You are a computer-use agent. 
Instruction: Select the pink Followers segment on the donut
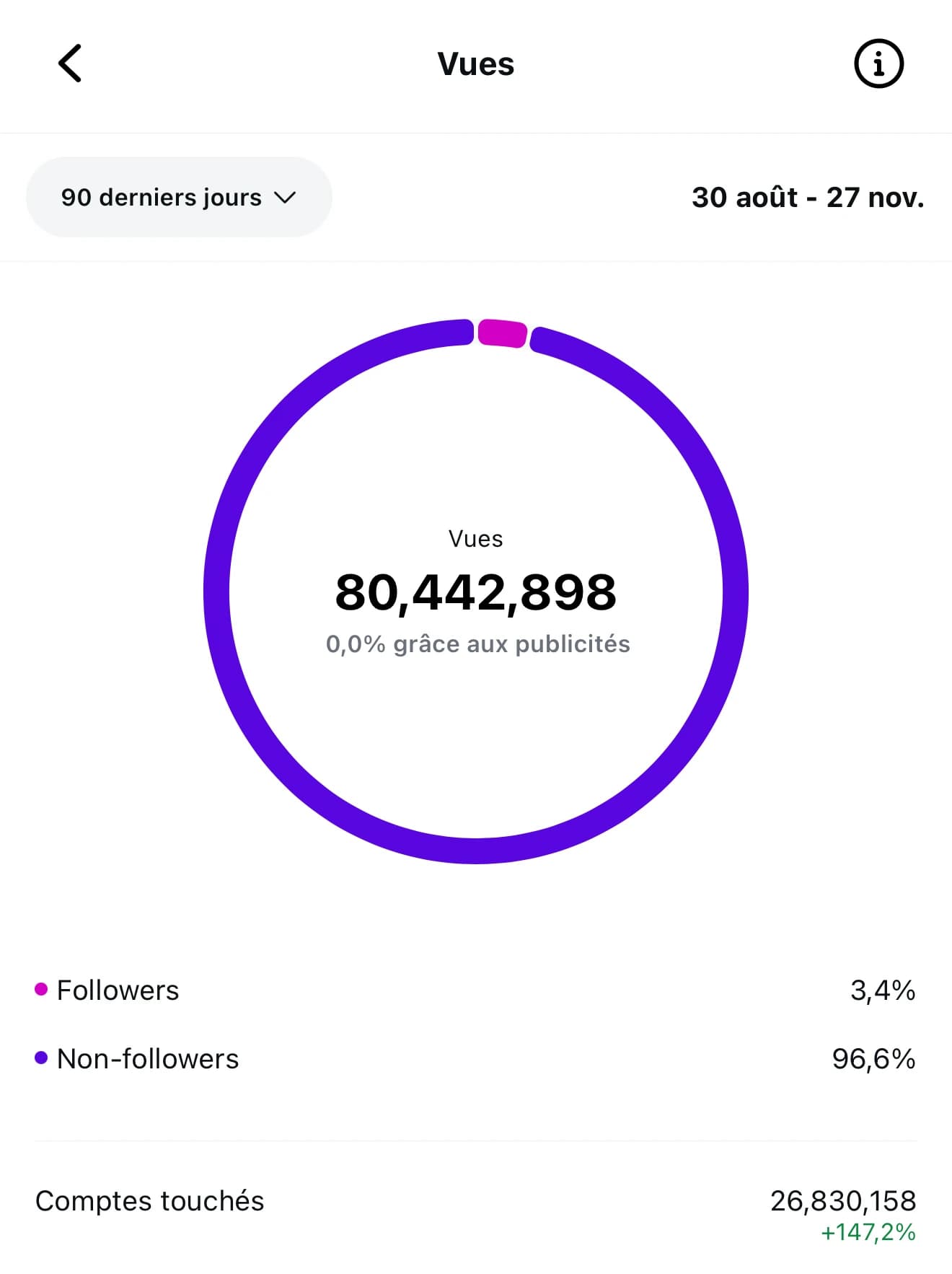502,333
